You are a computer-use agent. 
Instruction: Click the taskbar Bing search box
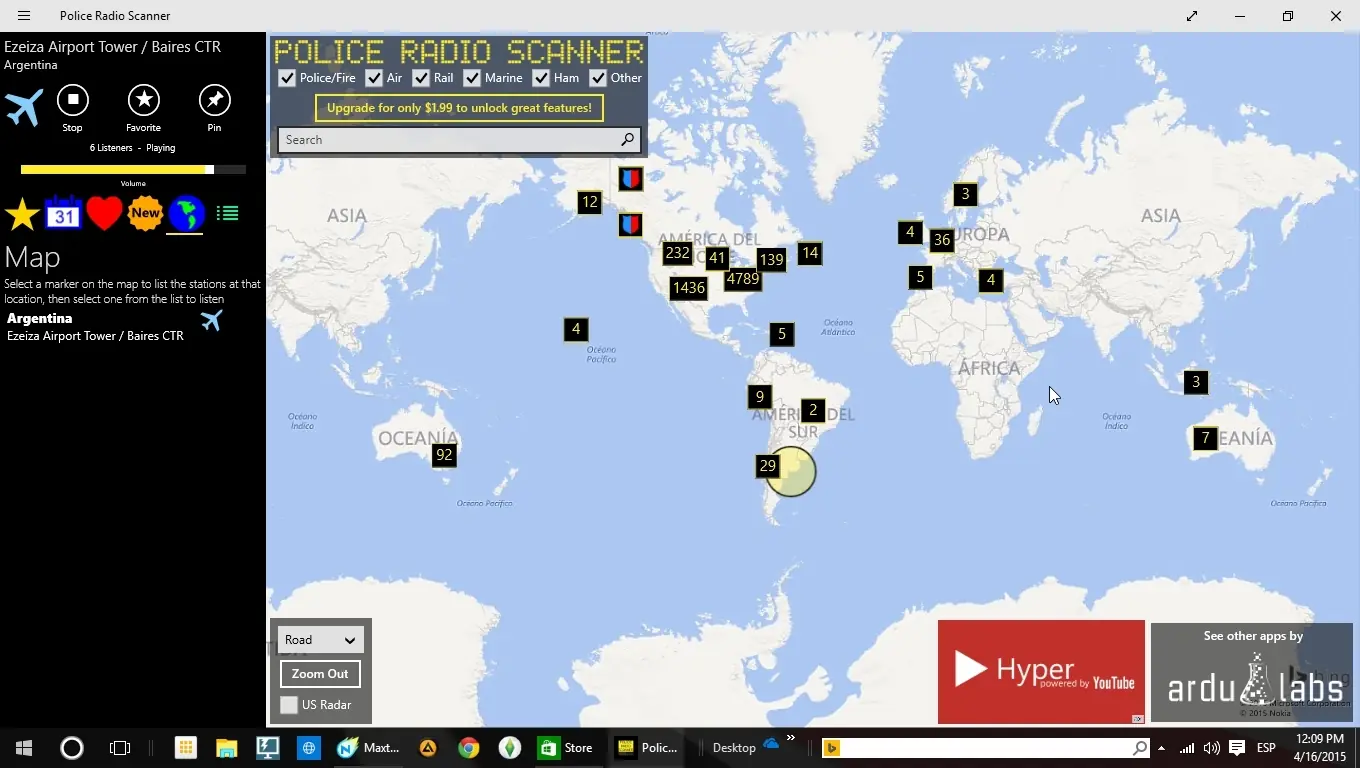(985, 748)
